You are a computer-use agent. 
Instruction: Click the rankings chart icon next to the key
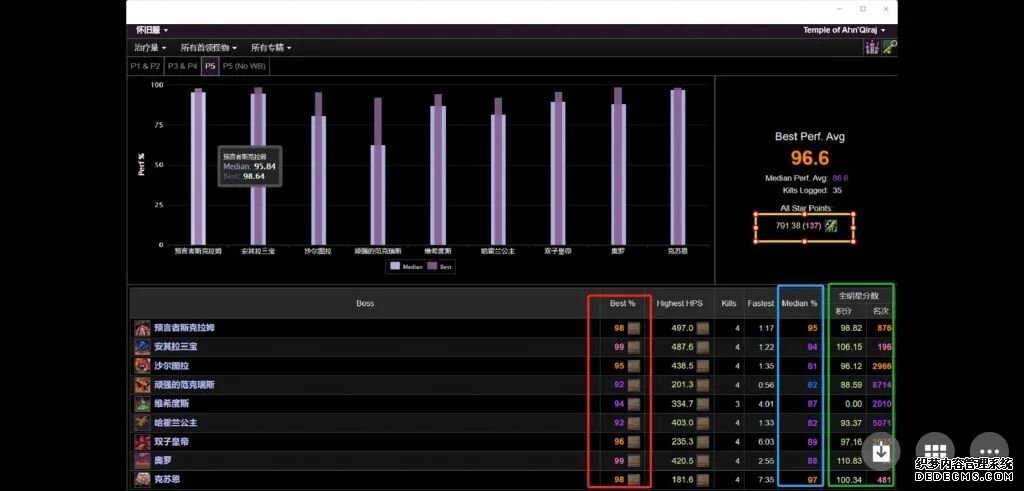(x=872, y=47)
